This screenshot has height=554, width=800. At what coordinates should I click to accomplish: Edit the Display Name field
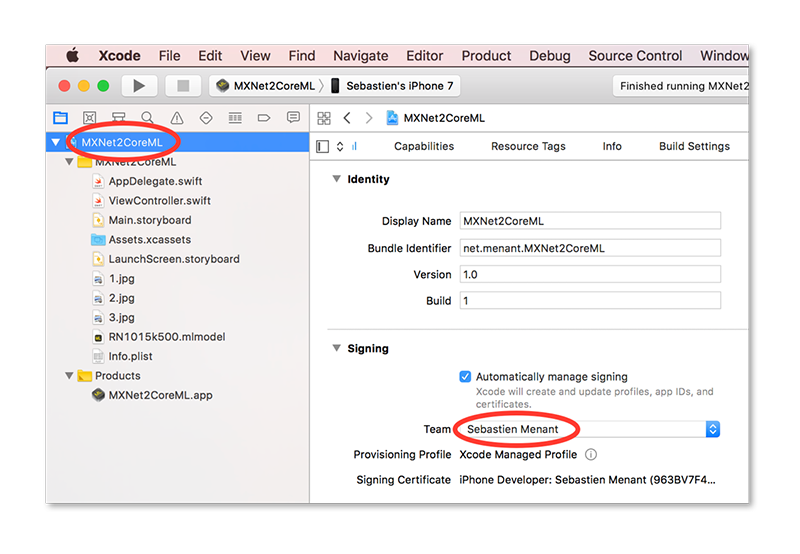(590, 221)
